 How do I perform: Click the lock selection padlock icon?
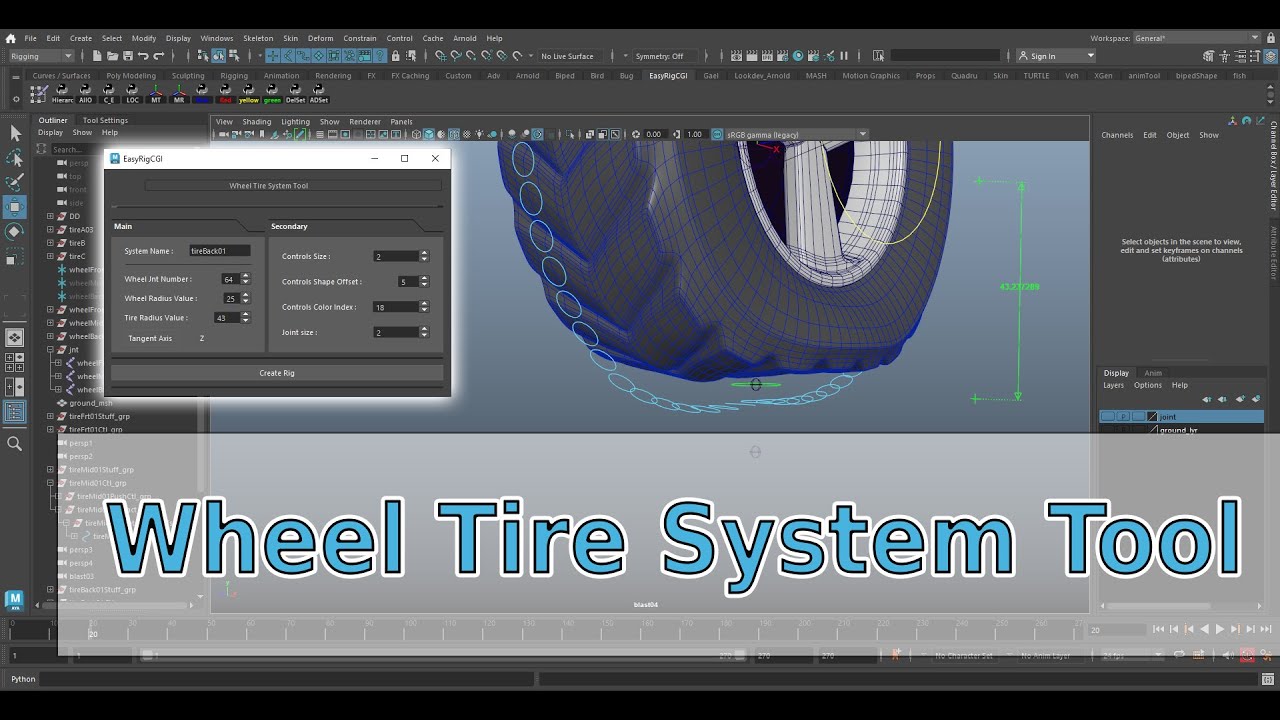tap(396, 56)
